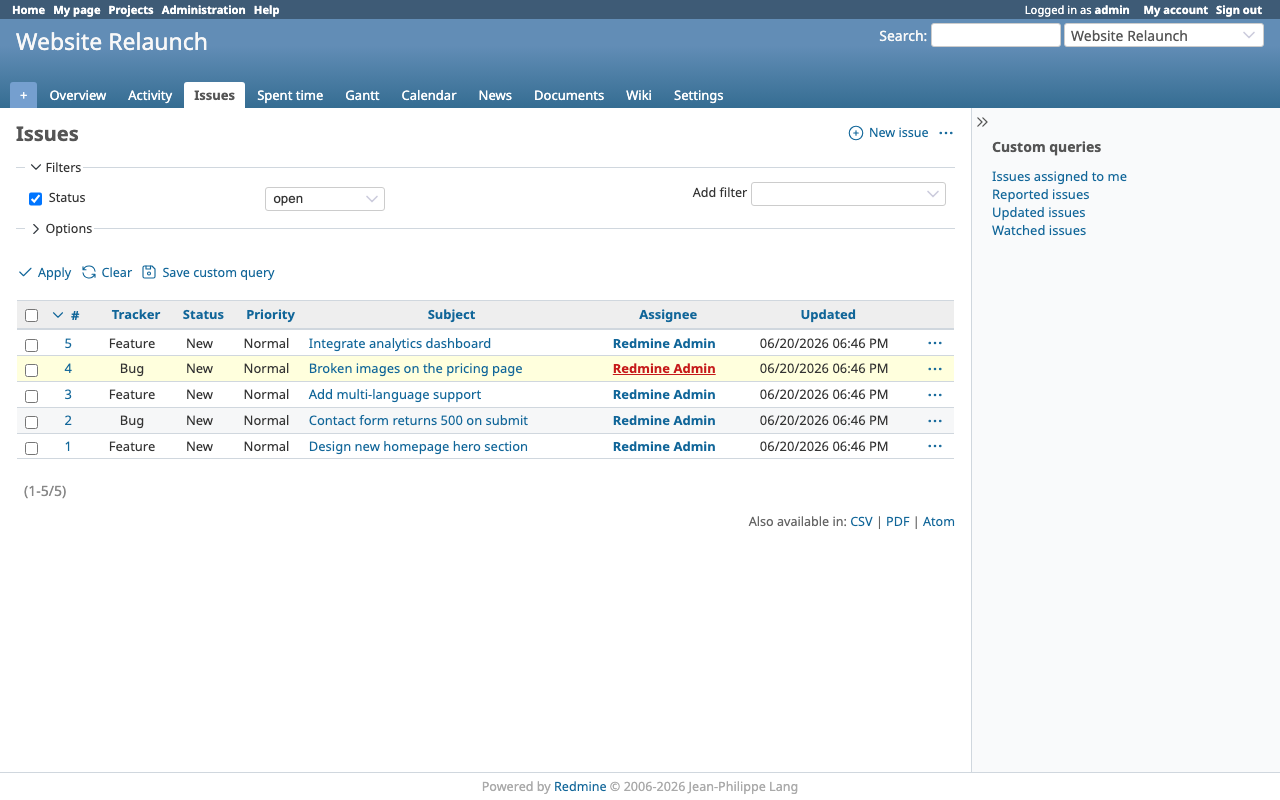
Task: Save custom query
Action: 208,273
